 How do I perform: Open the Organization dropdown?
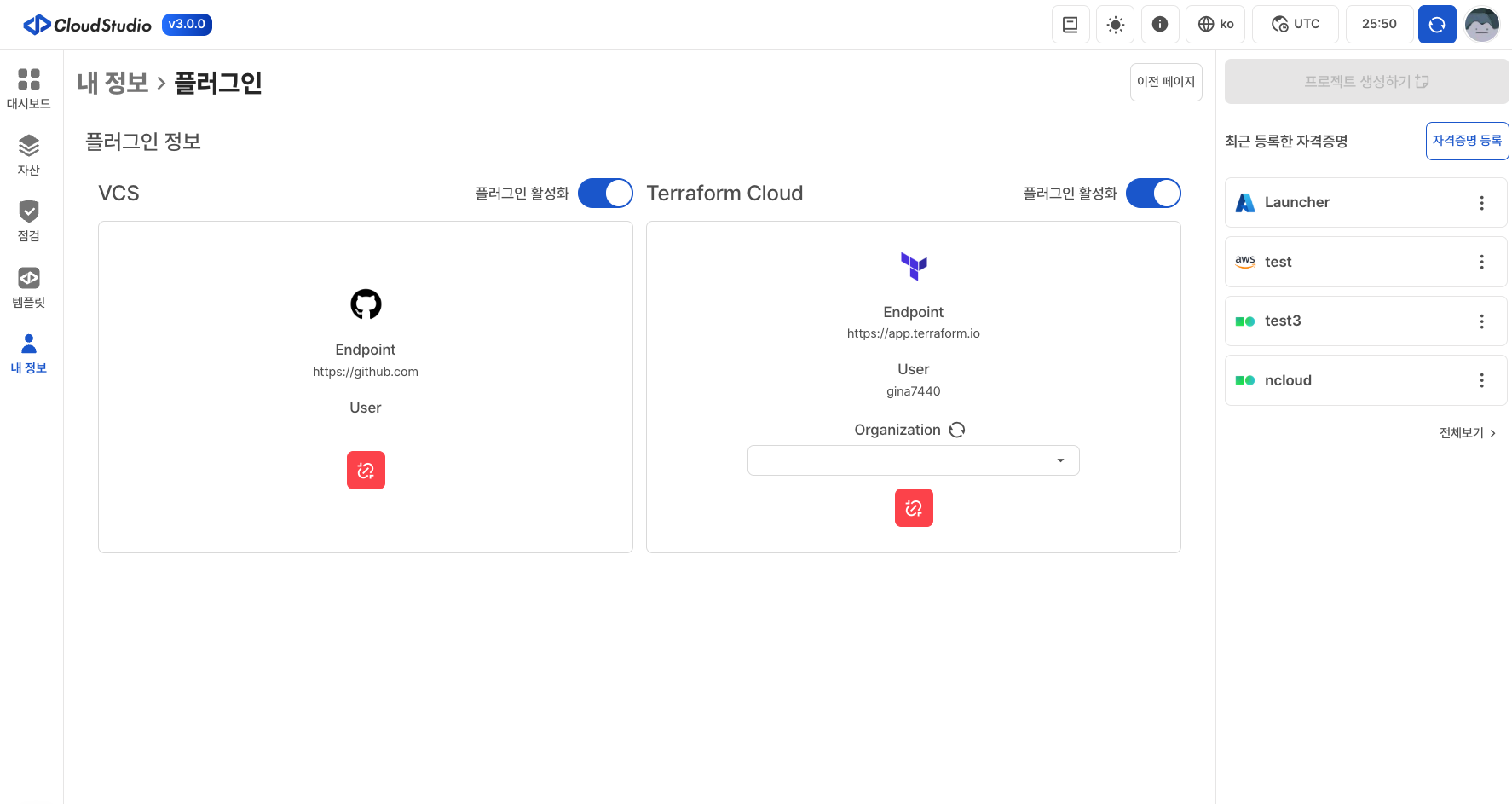(913, 460)
